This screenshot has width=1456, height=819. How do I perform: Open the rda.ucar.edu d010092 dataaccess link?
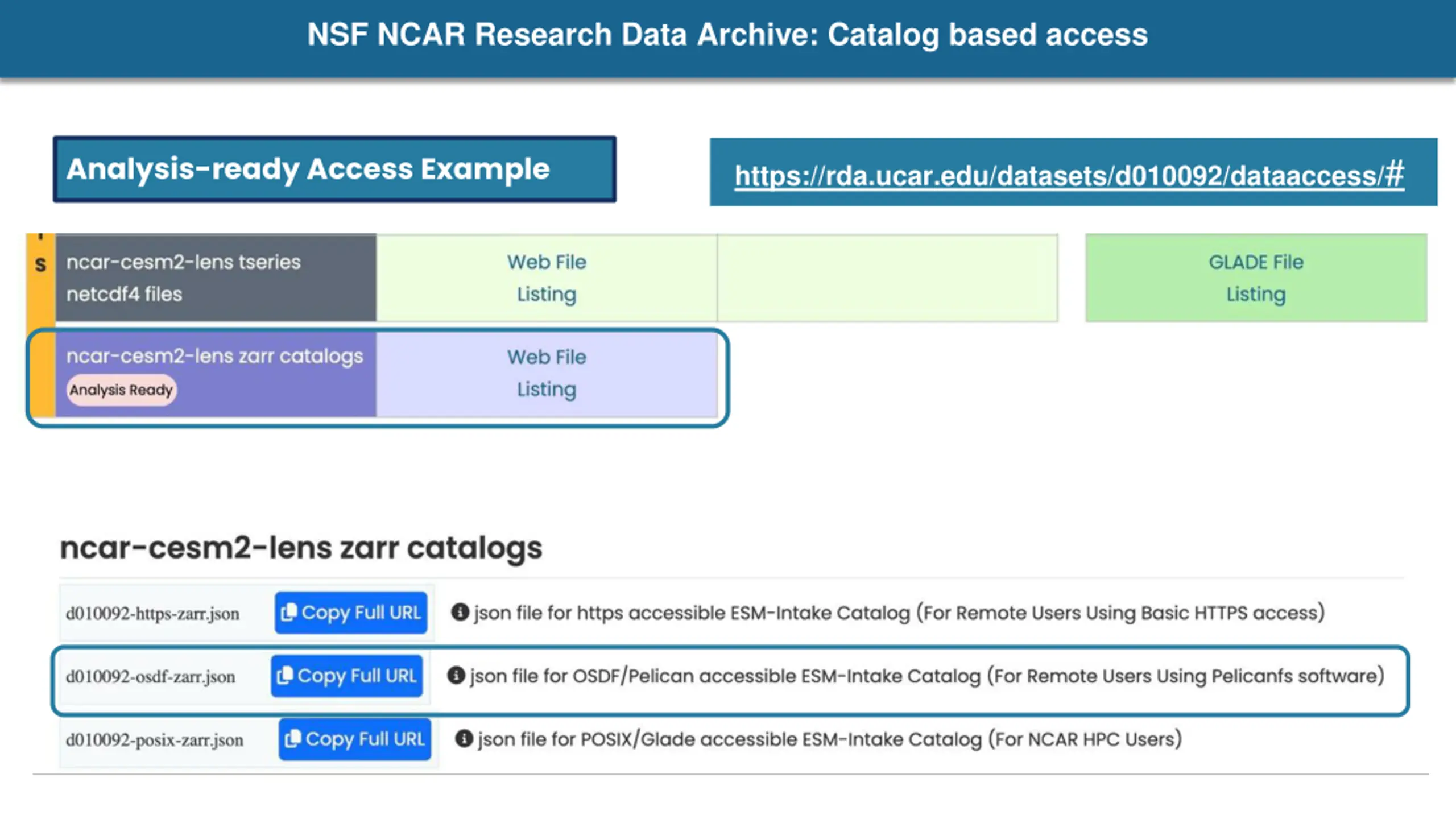point(1069,175)
